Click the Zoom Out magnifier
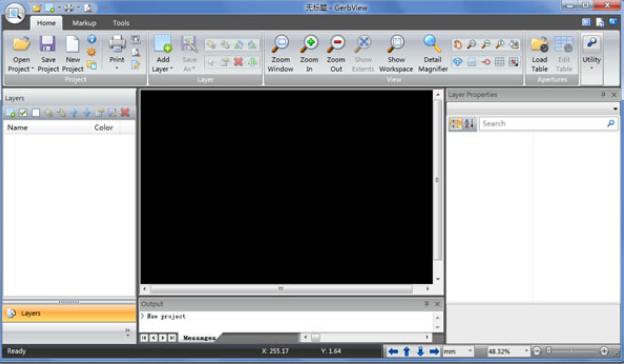This screenshot has width=624, height=364. (336, 44)
